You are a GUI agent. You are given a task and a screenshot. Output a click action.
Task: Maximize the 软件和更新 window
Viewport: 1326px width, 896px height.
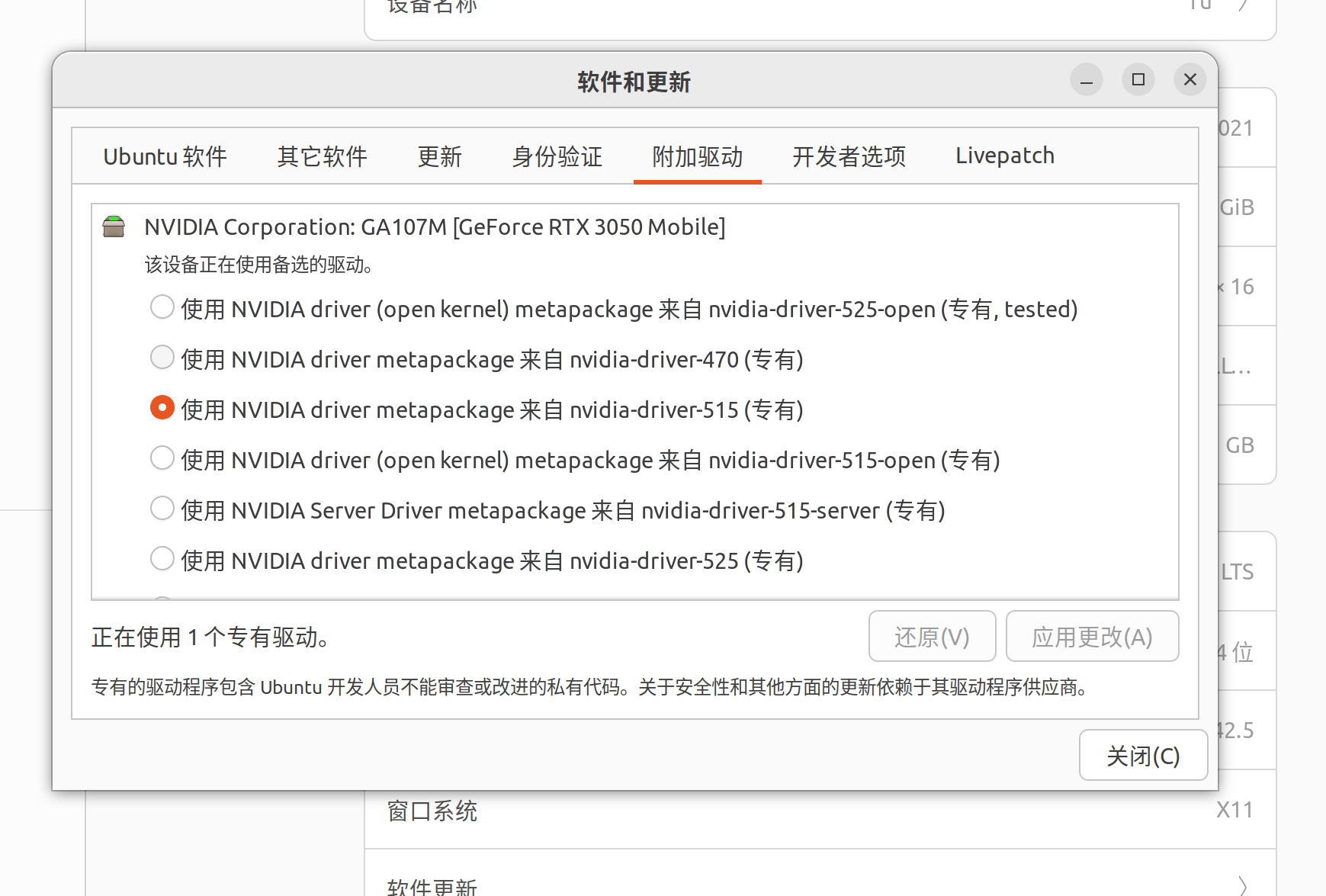(1138, 80)
